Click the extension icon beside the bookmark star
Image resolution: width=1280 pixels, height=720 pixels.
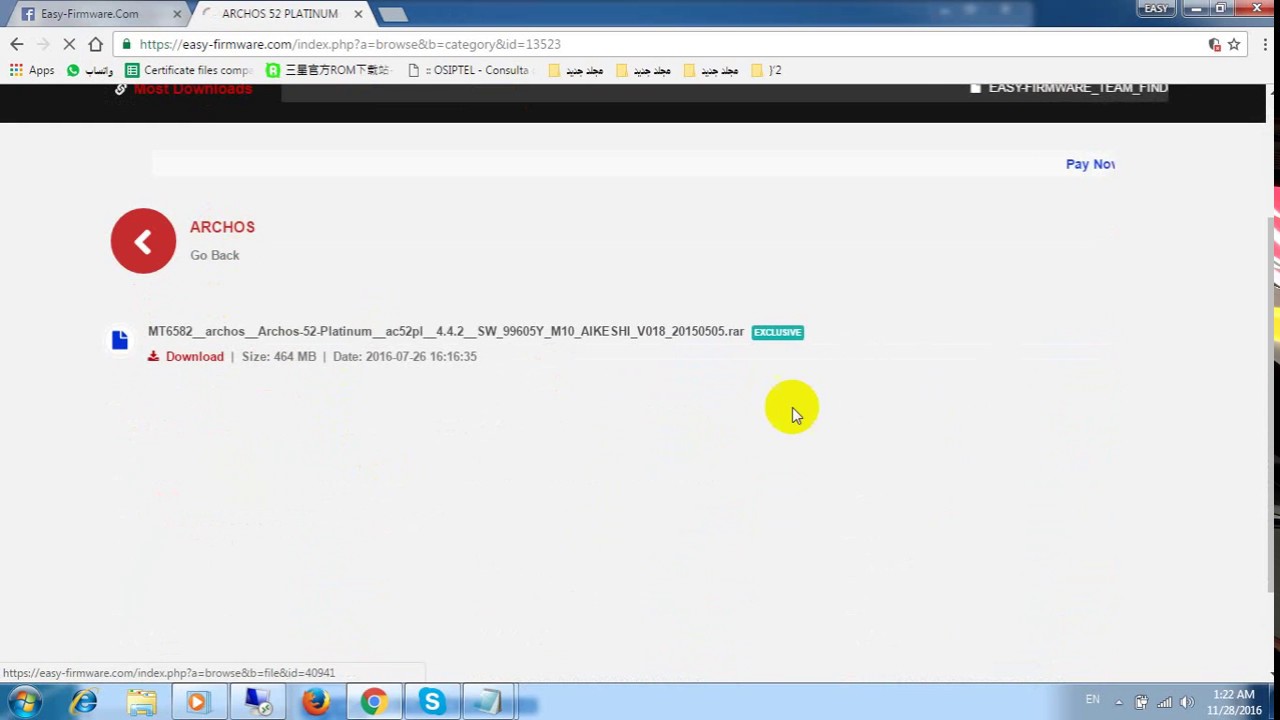(1214, 44)
